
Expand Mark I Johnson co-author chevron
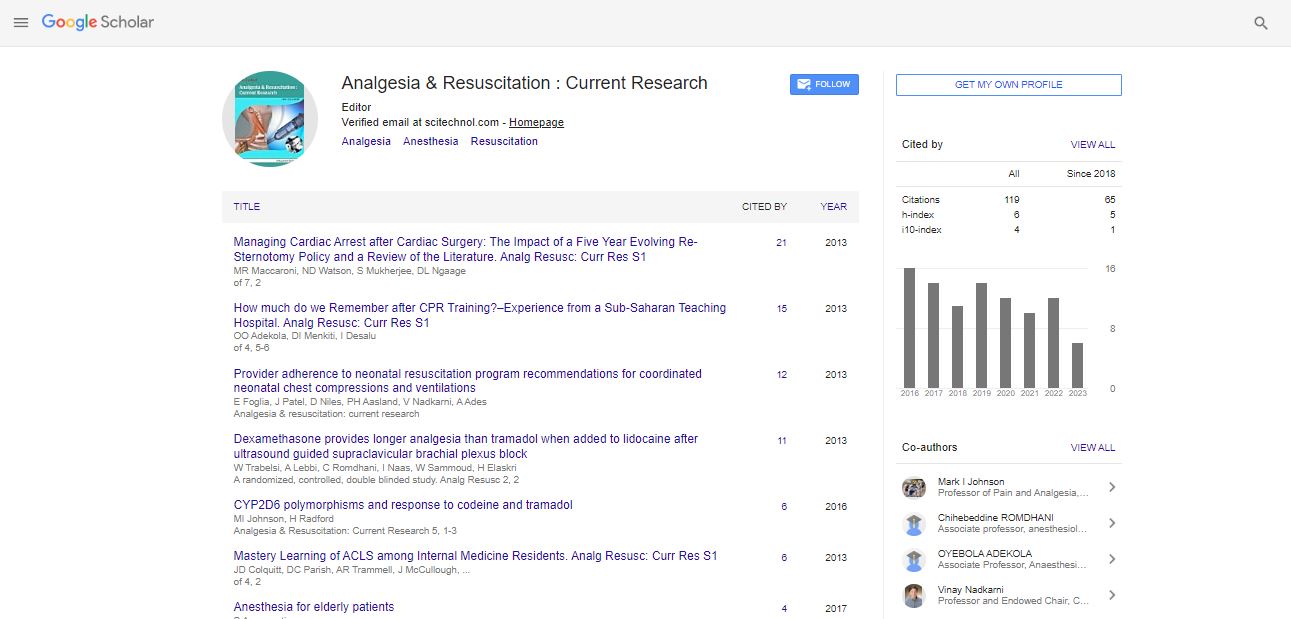click(x=1111, y=488)
